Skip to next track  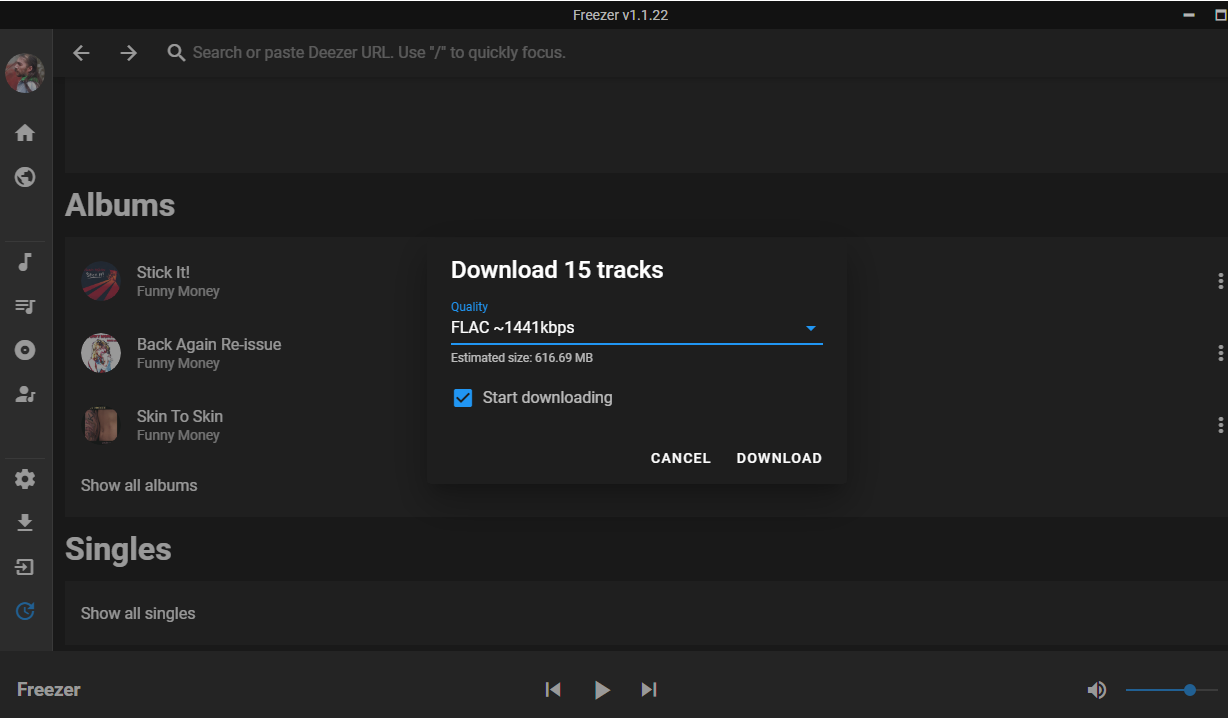click(649, 689)
